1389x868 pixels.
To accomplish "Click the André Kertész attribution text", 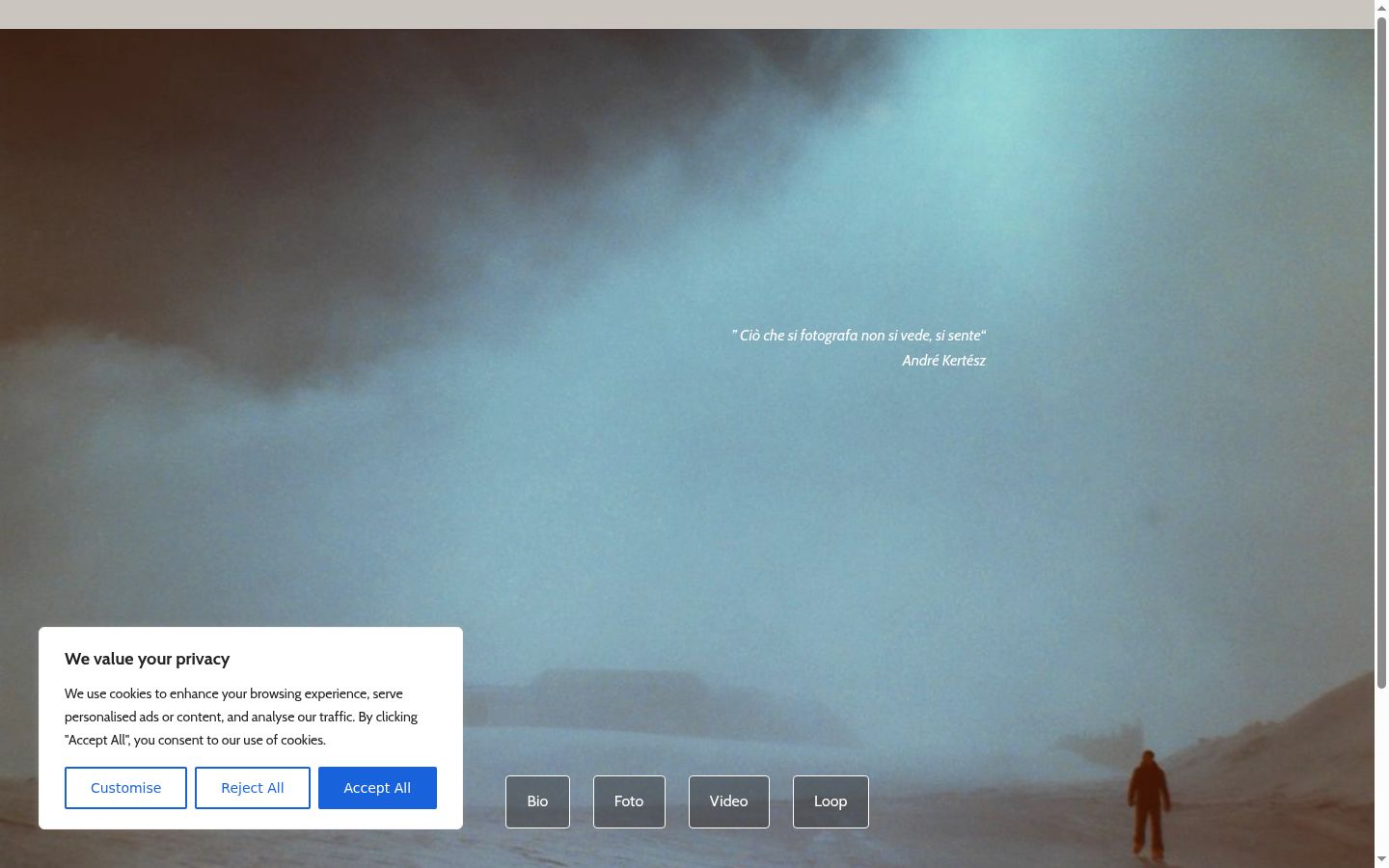I will [943, 361].
